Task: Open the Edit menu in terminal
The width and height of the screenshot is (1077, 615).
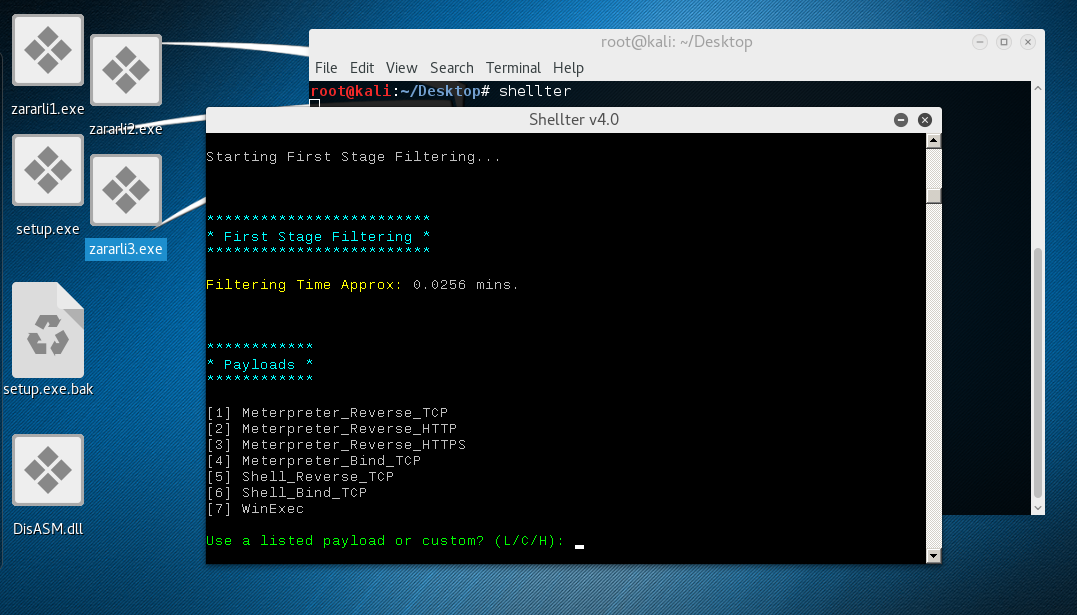Action: 362,68
